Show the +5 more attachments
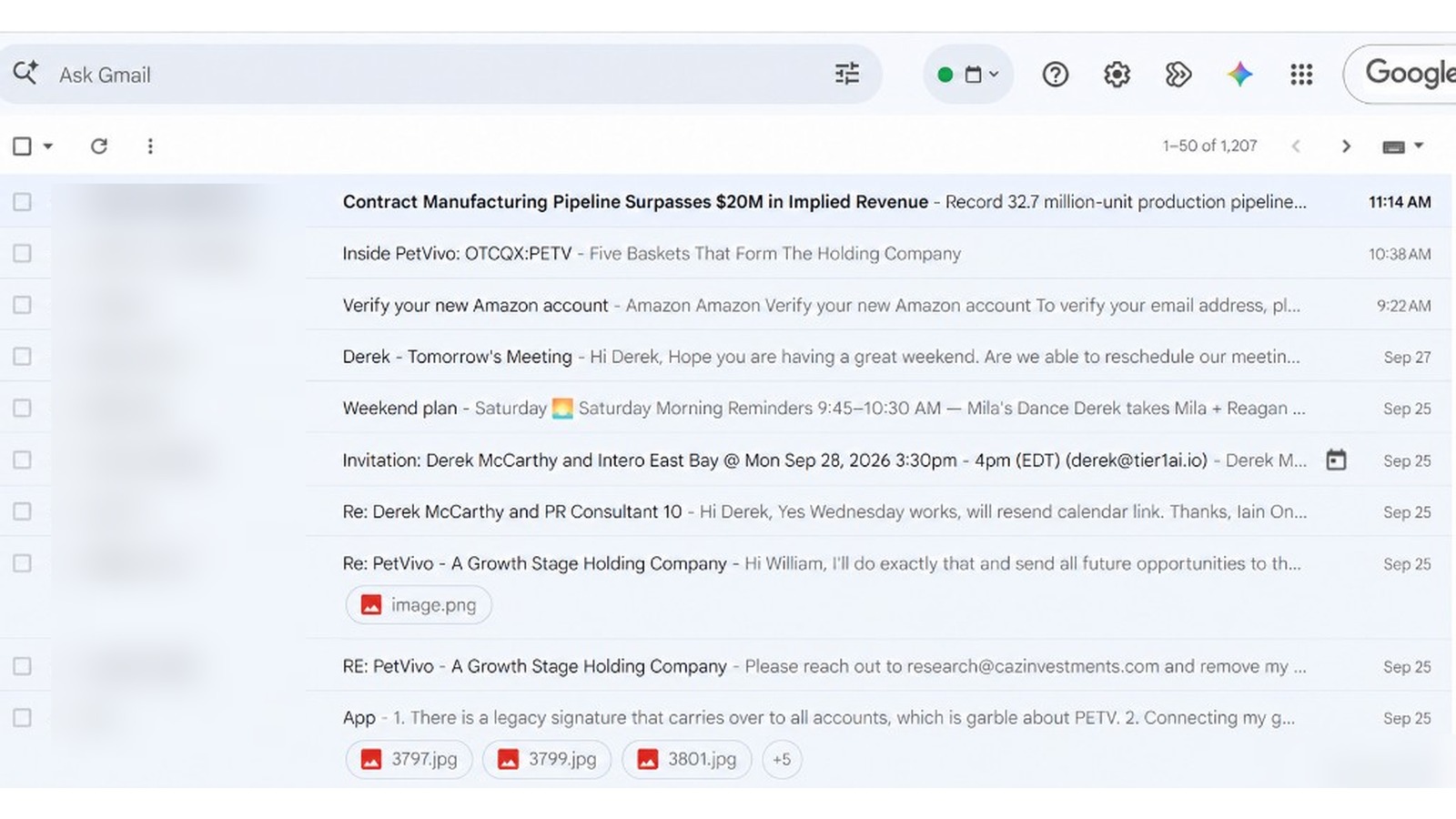Screen dimensions: 1456x819 pyautogui.click(x=782, y=759)
